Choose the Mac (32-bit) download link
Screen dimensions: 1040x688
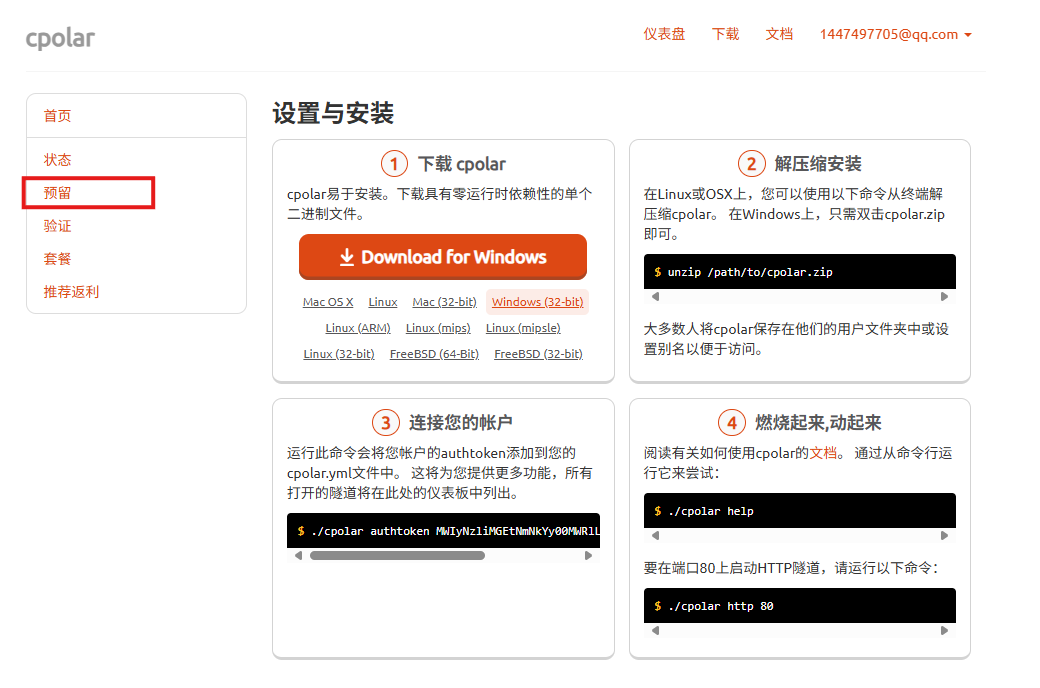point(444,302)
